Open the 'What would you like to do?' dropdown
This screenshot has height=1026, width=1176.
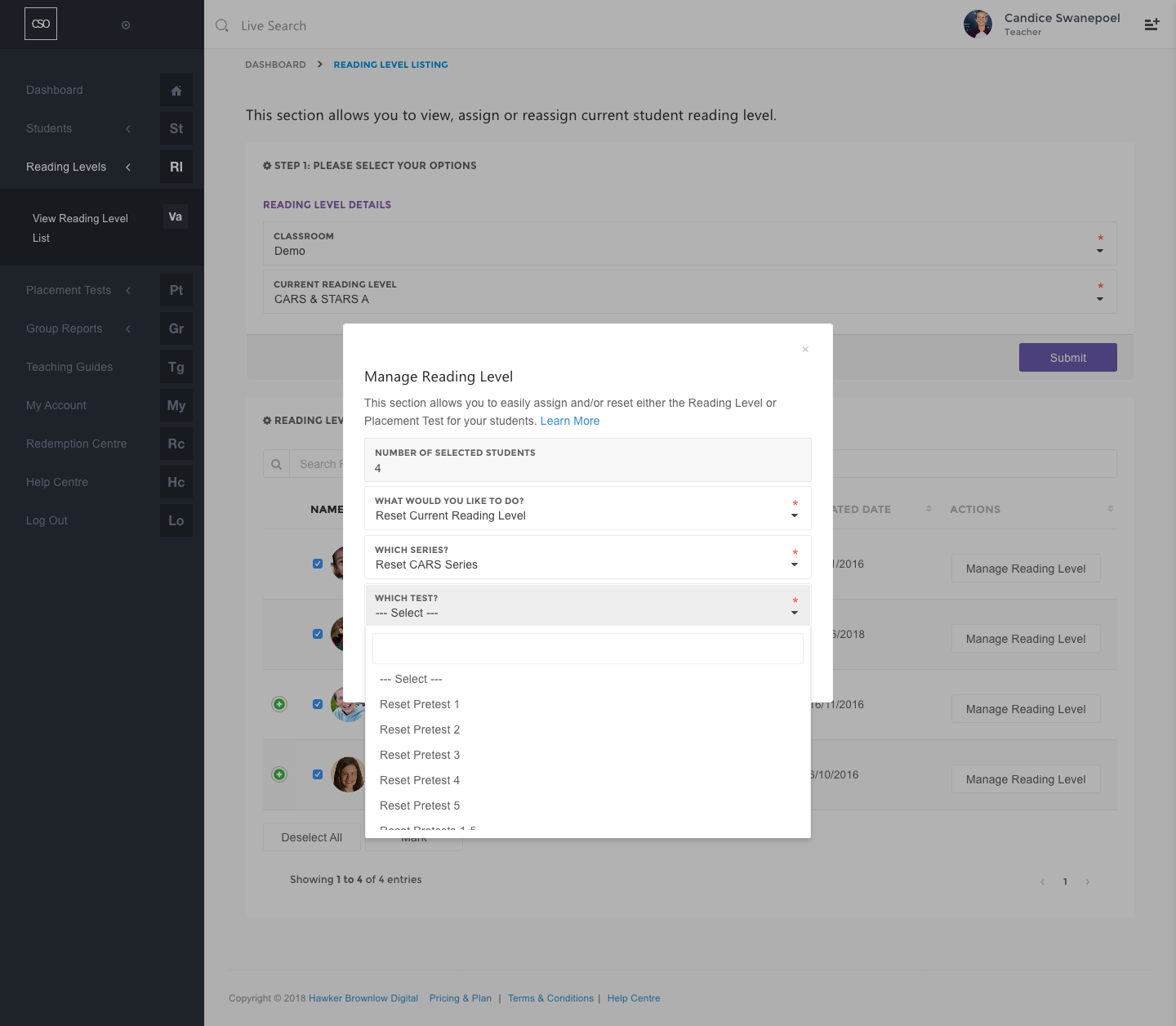tap(587, 508)
